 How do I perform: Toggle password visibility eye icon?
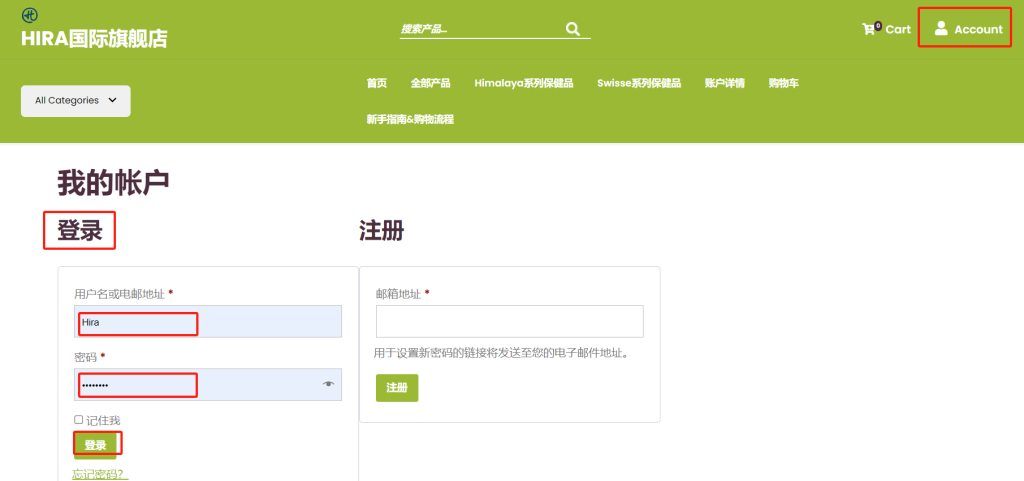(x=328, y=384)
